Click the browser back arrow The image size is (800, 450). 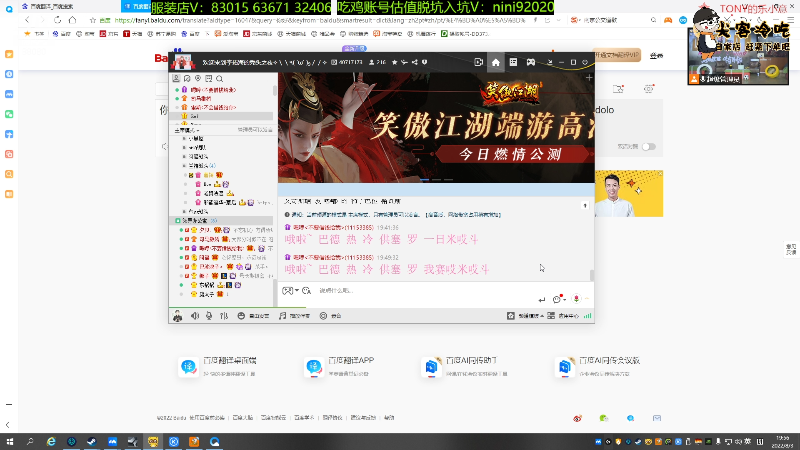(27, 20)
